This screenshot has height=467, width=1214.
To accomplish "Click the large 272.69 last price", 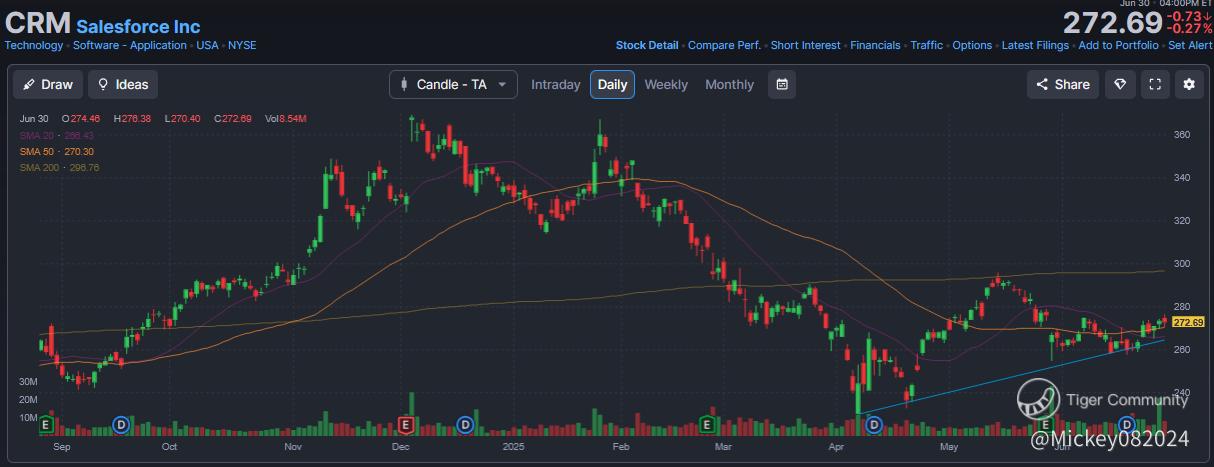I will pyautogui.click(x=1113, y=22).
